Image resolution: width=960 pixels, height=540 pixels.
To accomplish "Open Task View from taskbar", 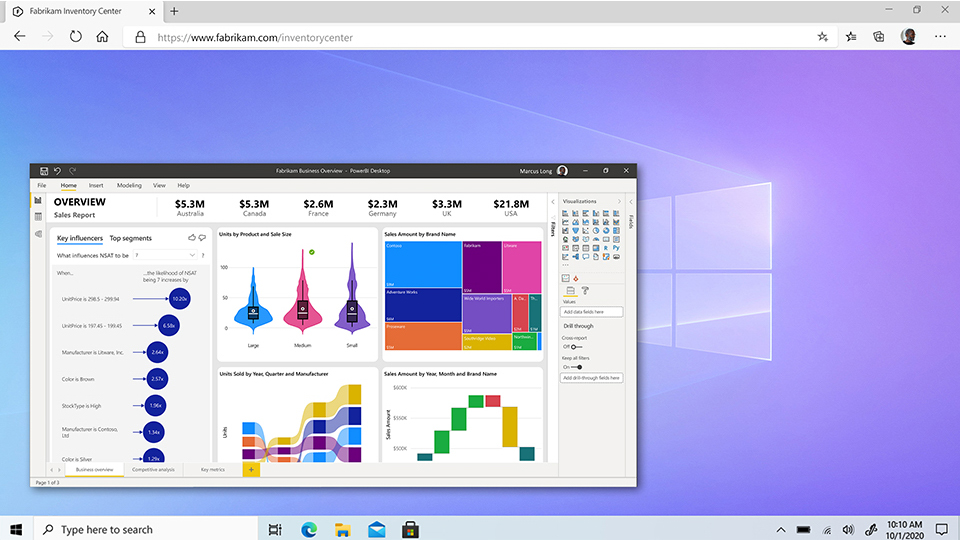I will pos(275,530).
